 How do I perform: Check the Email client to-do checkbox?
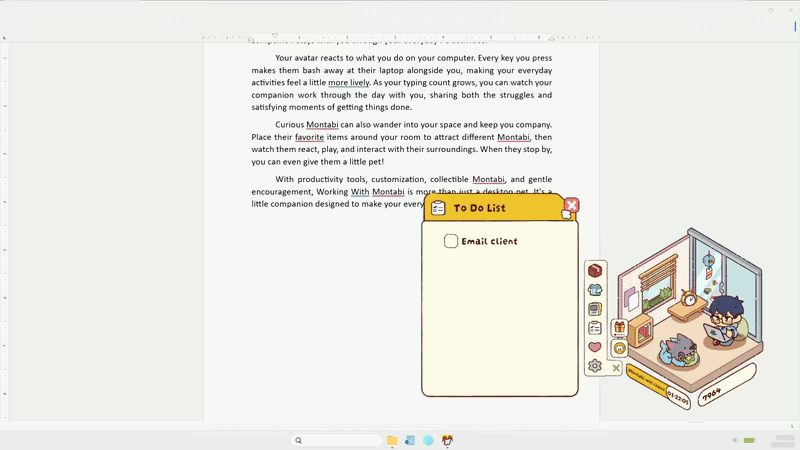[x=451, y=241]
